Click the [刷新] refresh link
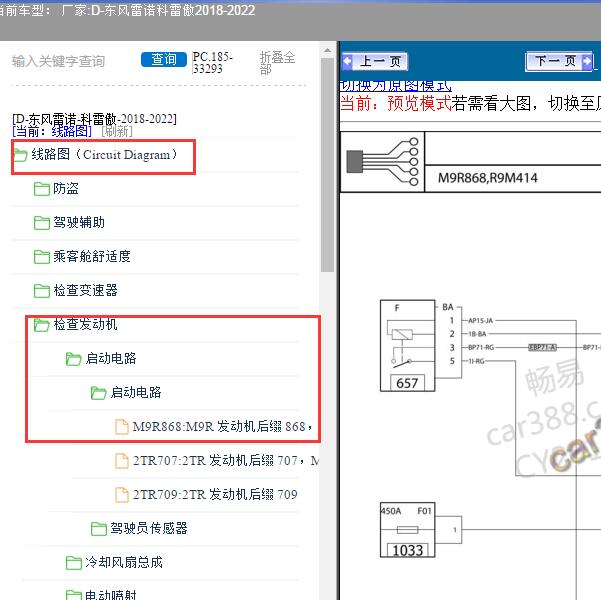601x600 pixels. [x=117, y=132]
